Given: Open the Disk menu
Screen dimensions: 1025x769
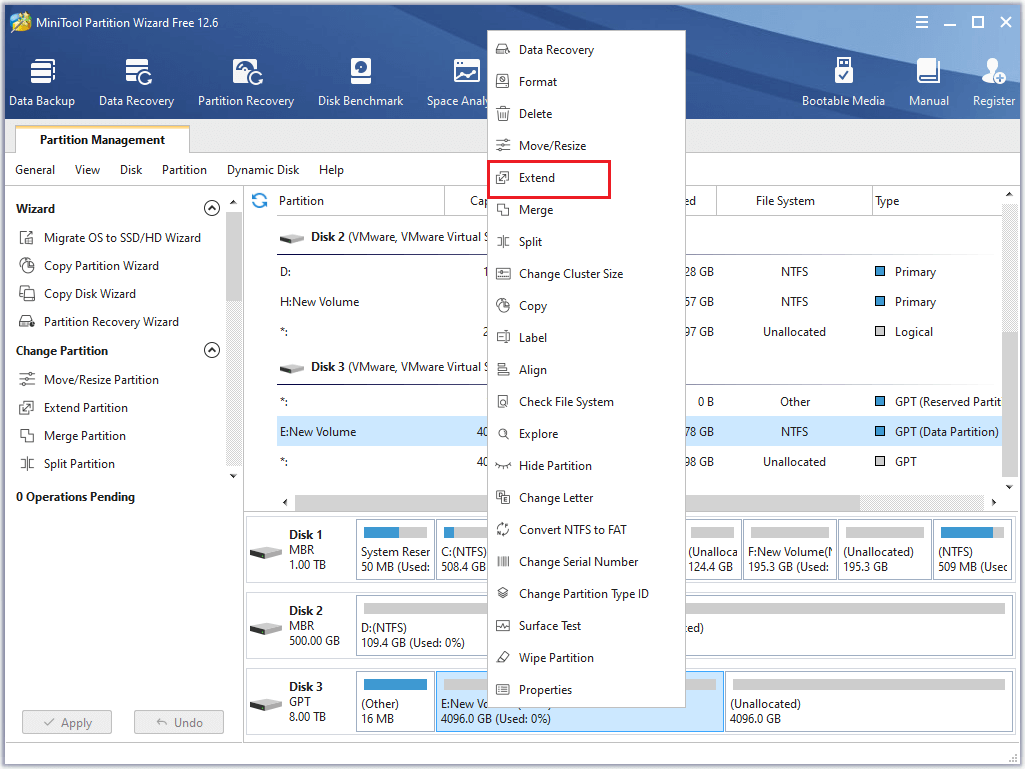Looking at the screenshot, I should [x=131, y=170].
